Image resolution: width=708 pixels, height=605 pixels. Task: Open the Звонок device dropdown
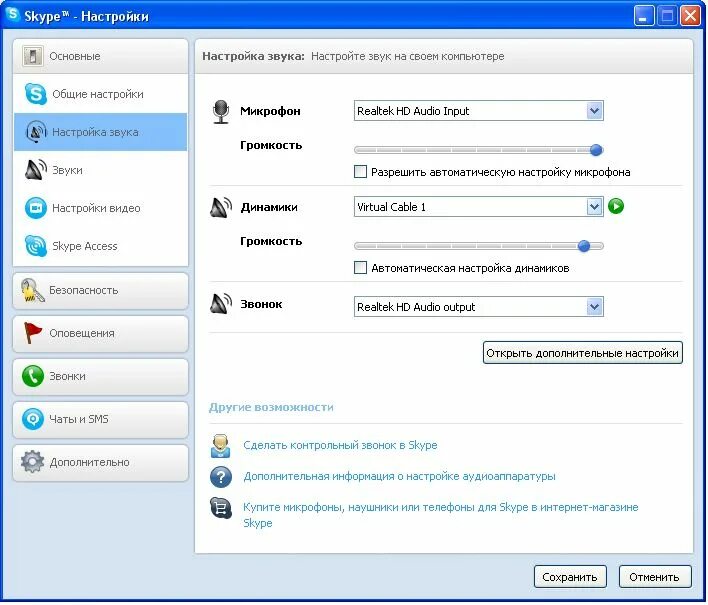click(x=479, y=307)
